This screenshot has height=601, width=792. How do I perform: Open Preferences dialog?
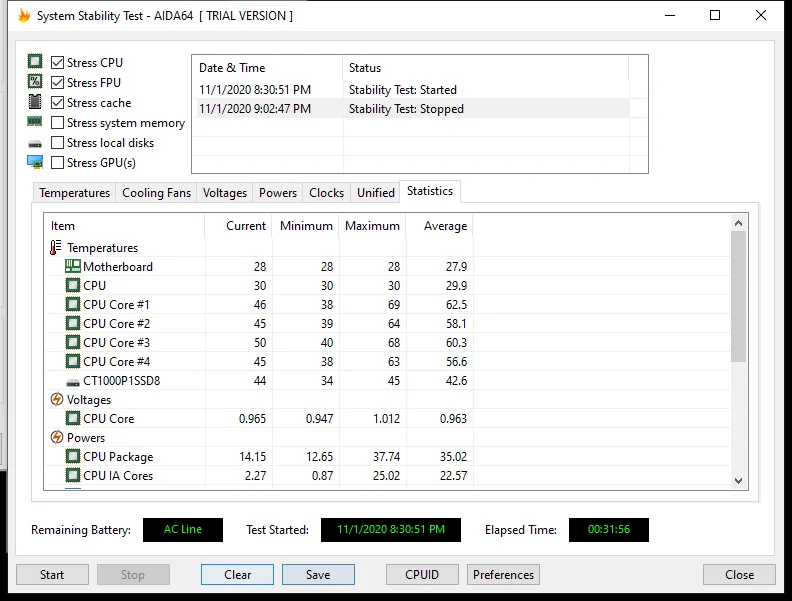(x=504, y=575)
